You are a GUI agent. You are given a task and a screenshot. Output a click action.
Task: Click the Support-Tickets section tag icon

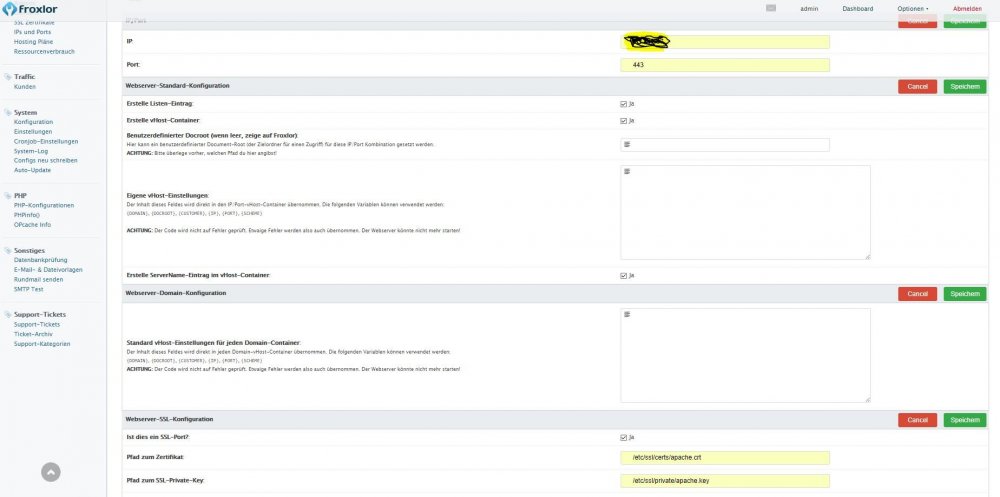click(x=8, y=315)
